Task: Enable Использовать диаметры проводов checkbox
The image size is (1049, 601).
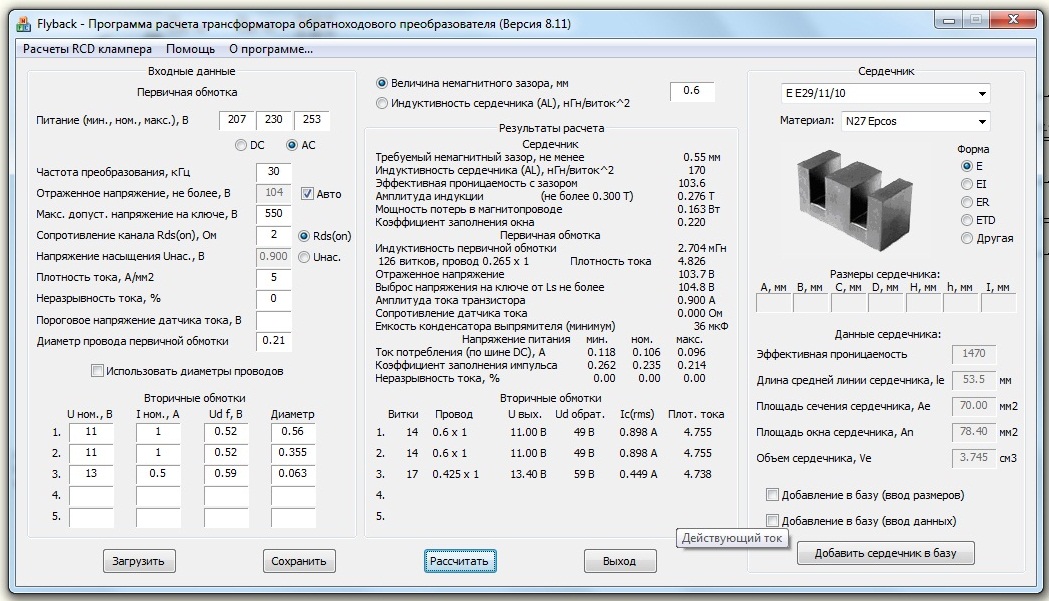Action: [x=98, y=371]
